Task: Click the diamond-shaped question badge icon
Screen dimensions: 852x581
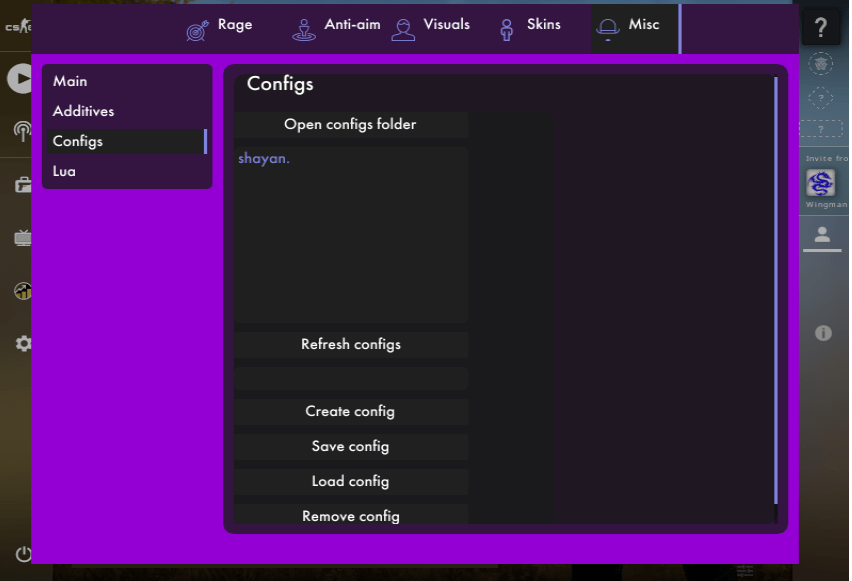Action: click(x=820, y=98)
